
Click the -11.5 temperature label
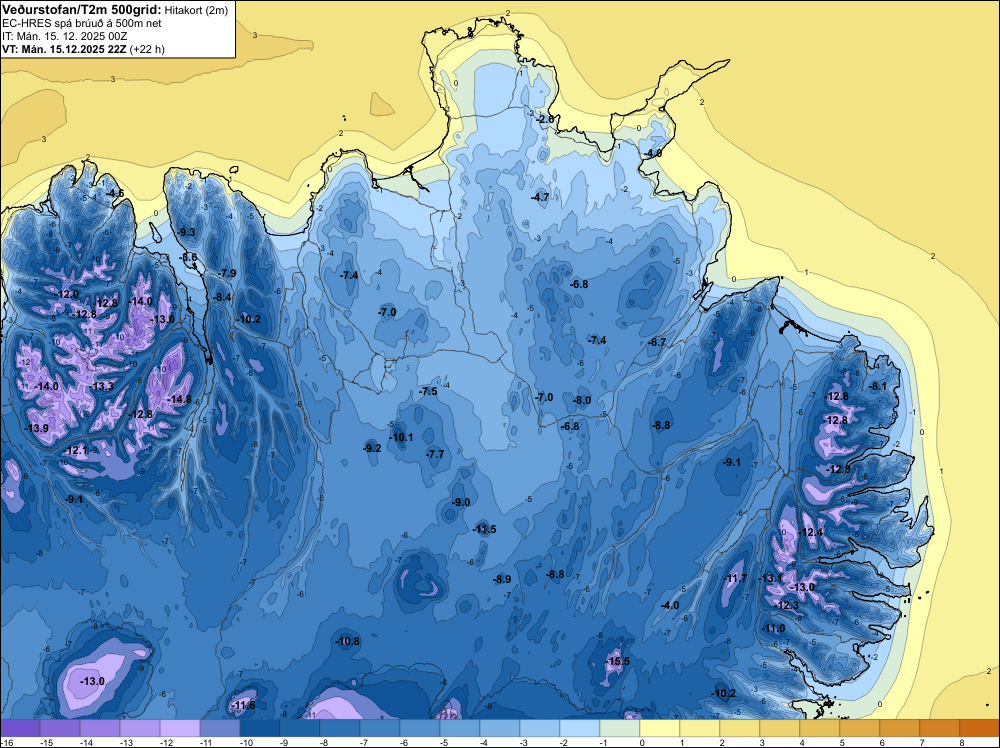484,529
